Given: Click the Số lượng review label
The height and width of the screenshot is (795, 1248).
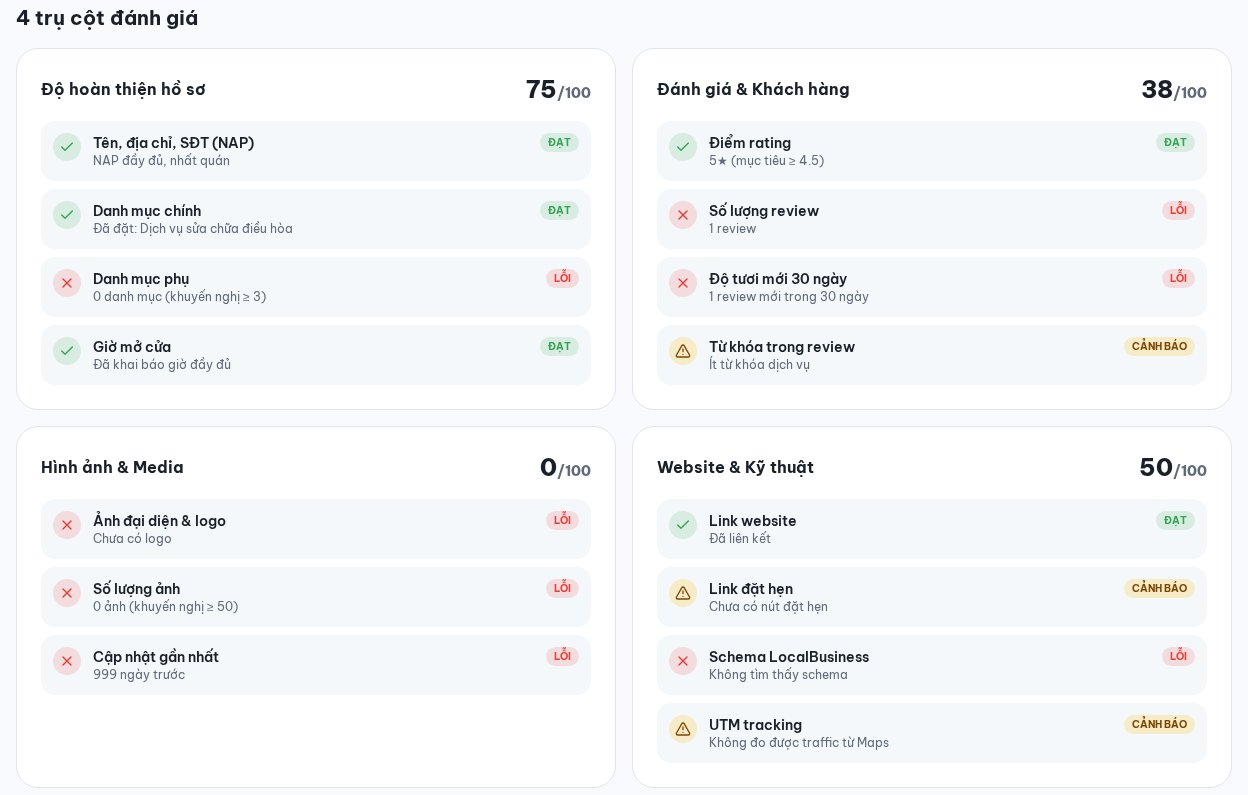Looking at the screenshot, I should pyautogui.click(x=764, y=211).
